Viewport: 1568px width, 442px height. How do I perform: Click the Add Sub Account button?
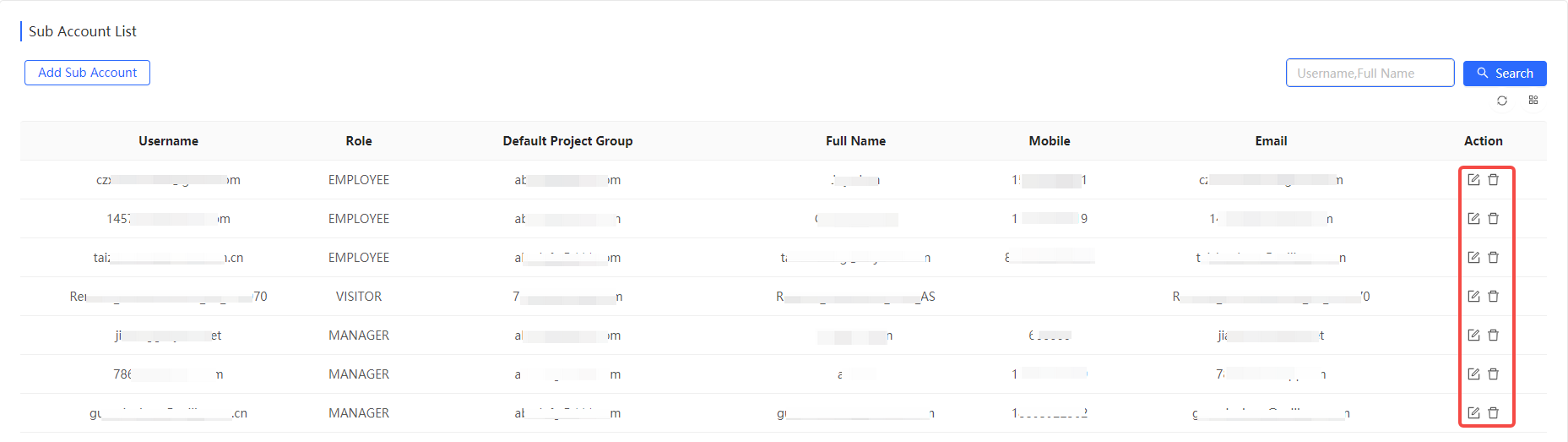87,73
